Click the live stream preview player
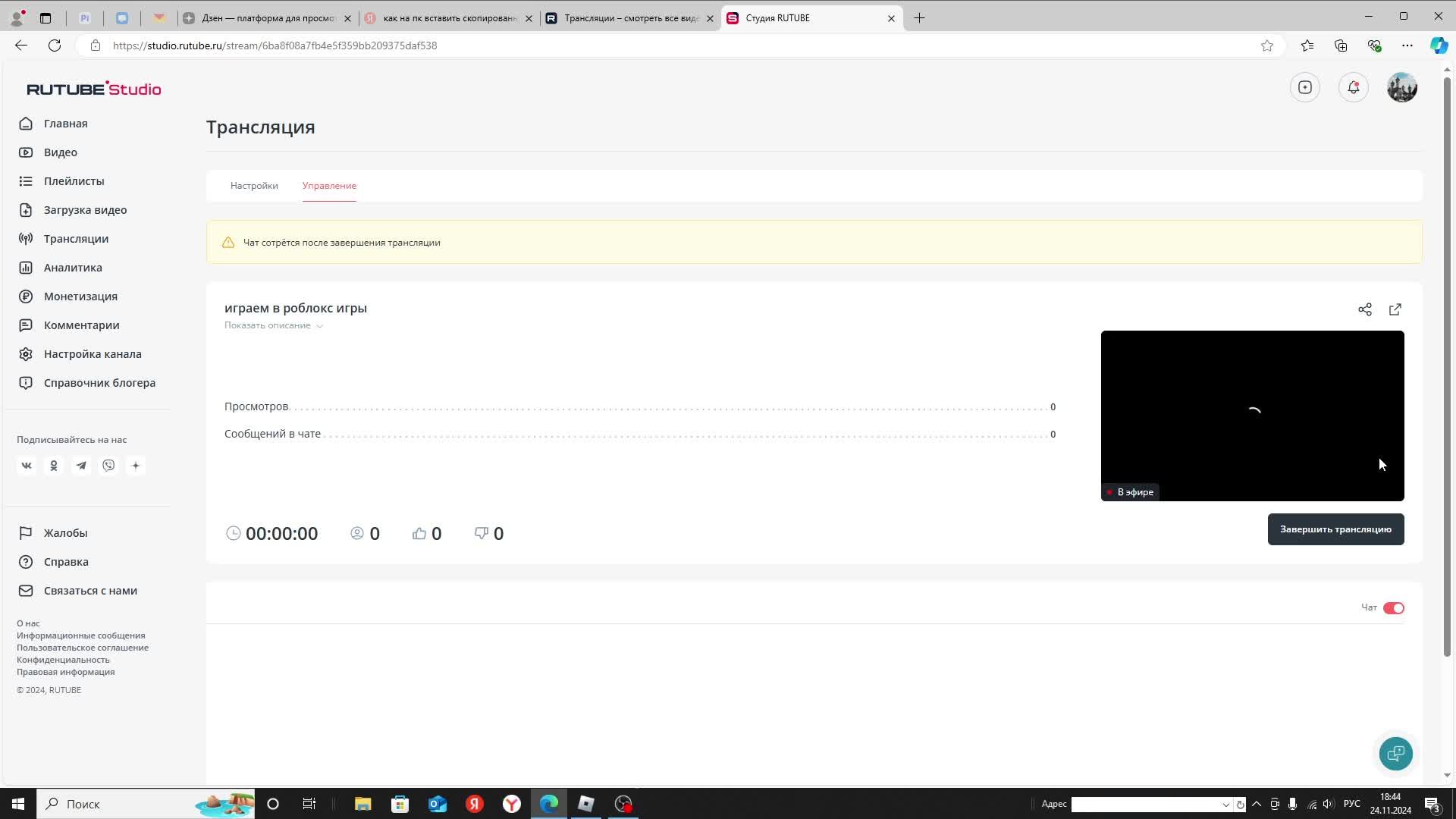Image resolution: width=1456 pixels, height=819 pixels. pyautogui.click(x=1252, y=416)
